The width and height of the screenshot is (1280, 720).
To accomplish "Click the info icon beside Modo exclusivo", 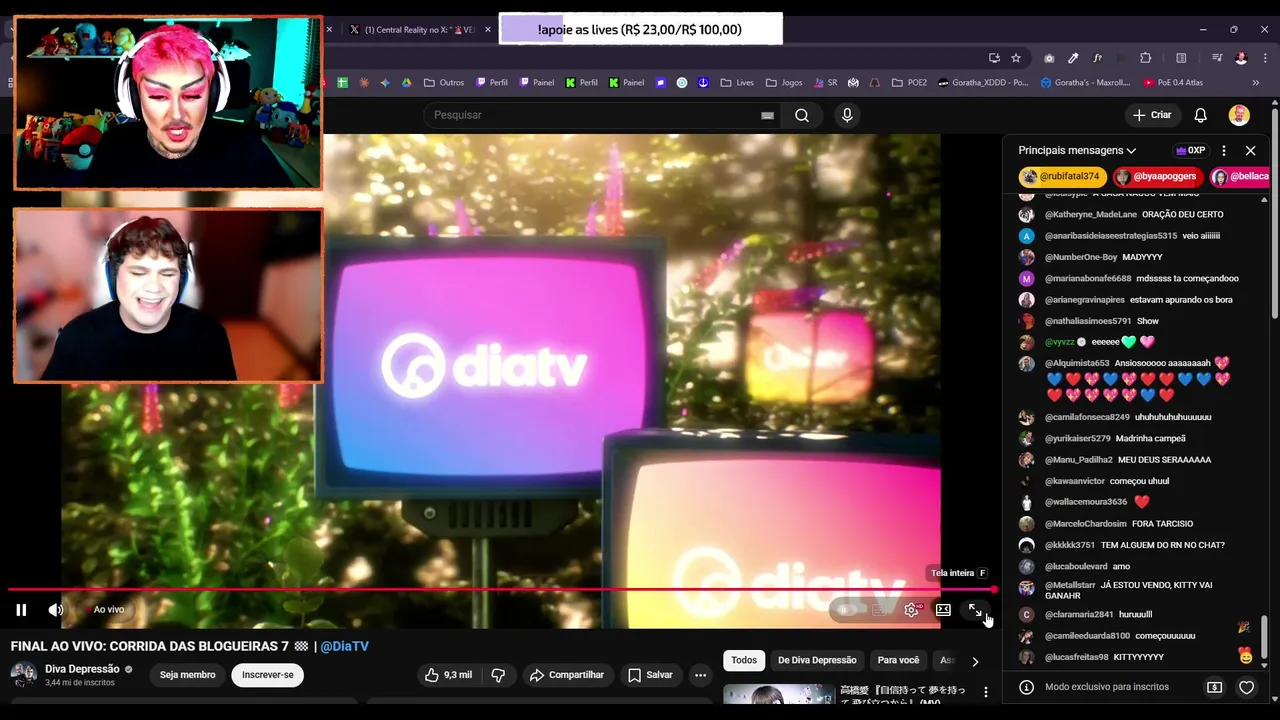I will point(1026,687).
